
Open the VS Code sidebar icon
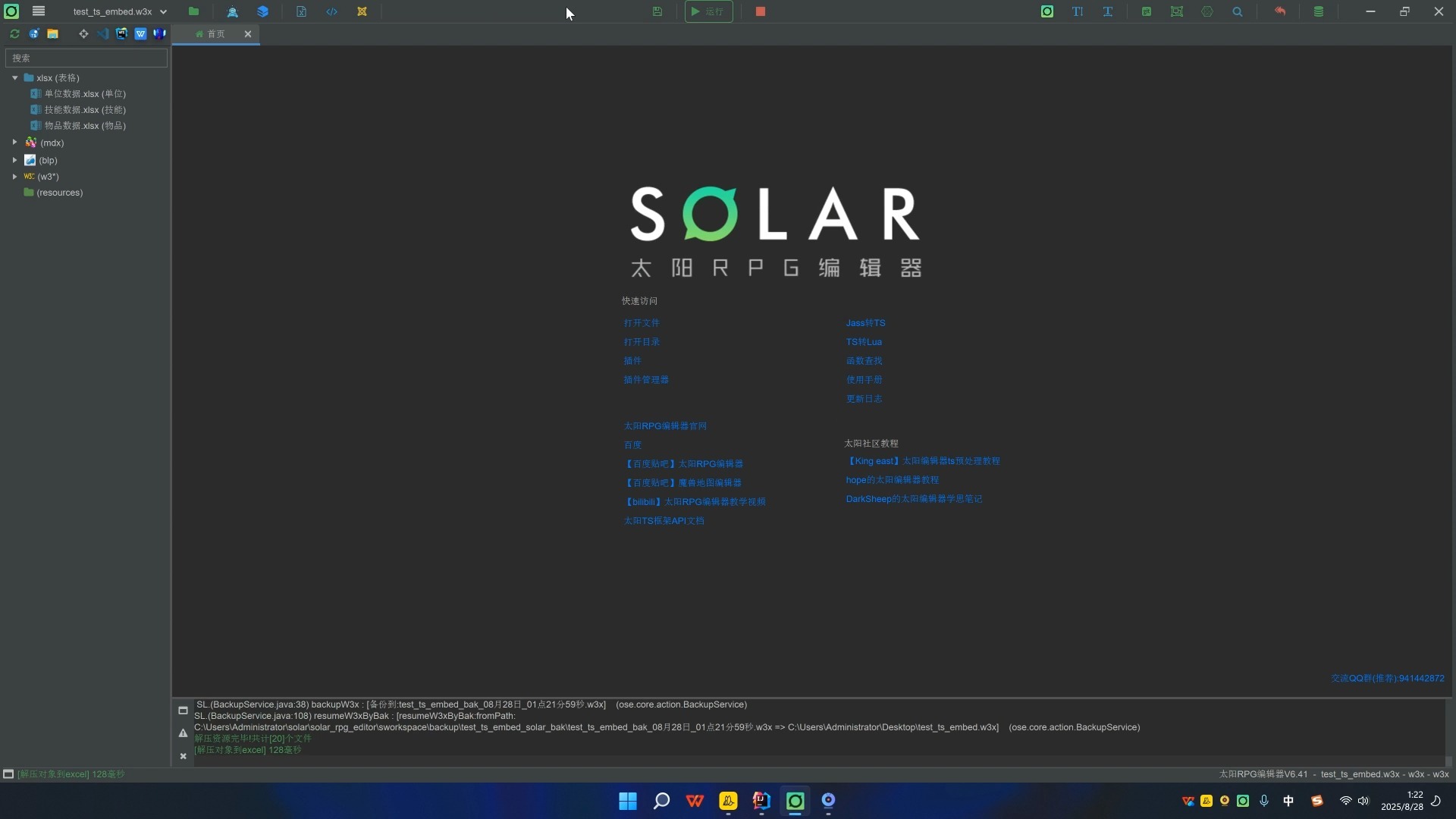(103, 33)
